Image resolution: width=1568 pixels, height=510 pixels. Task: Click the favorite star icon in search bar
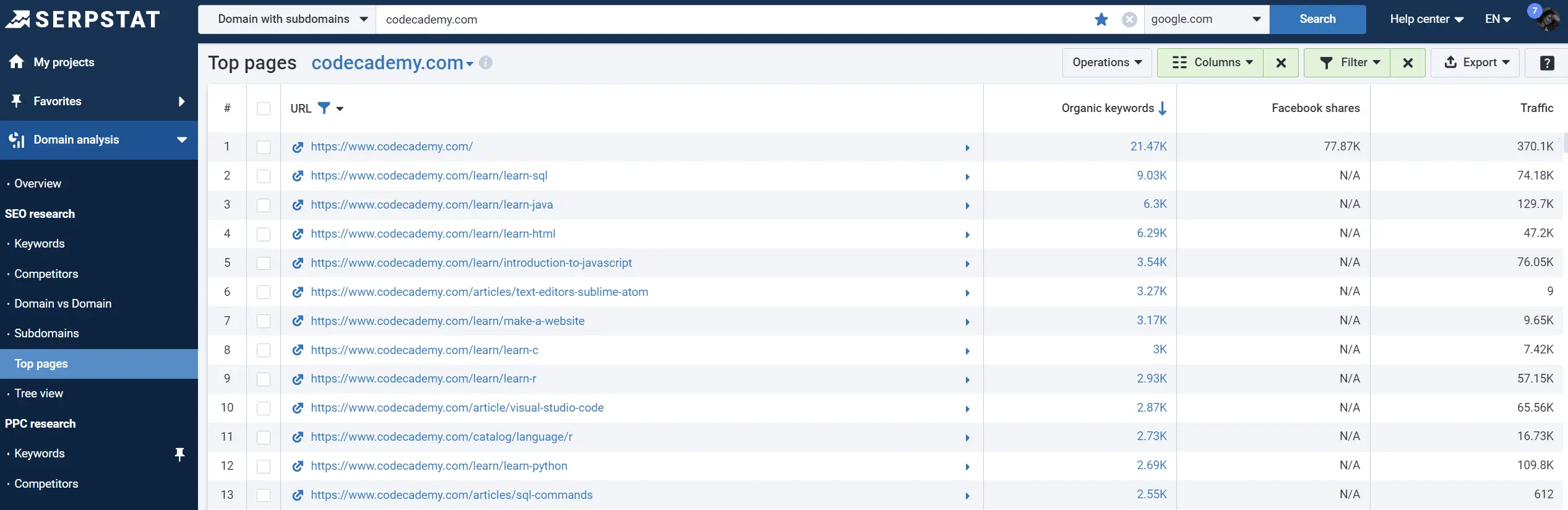point(1101,19)
